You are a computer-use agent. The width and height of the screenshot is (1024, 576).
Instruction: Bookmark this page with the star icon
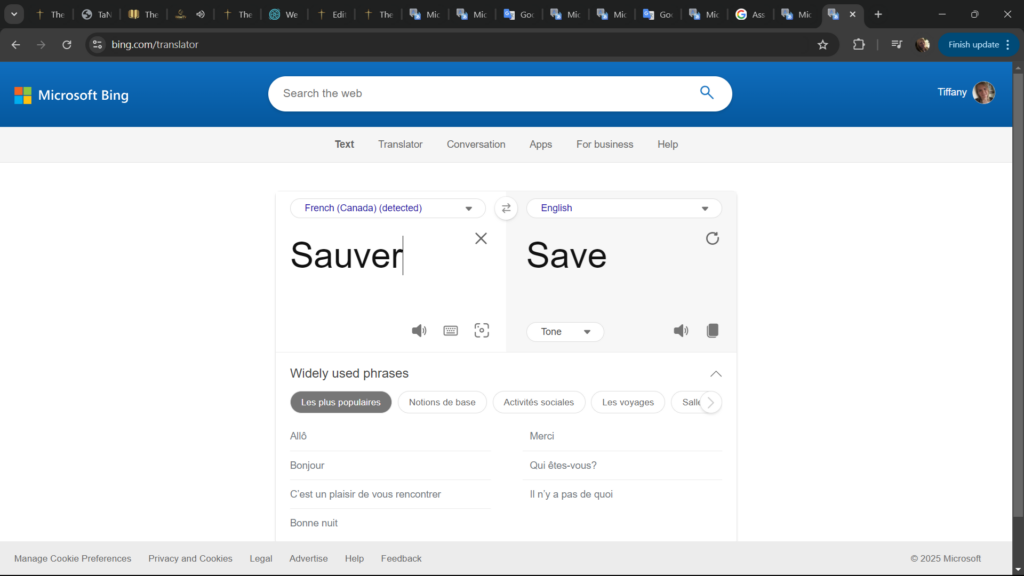click(x=823, y=44)
